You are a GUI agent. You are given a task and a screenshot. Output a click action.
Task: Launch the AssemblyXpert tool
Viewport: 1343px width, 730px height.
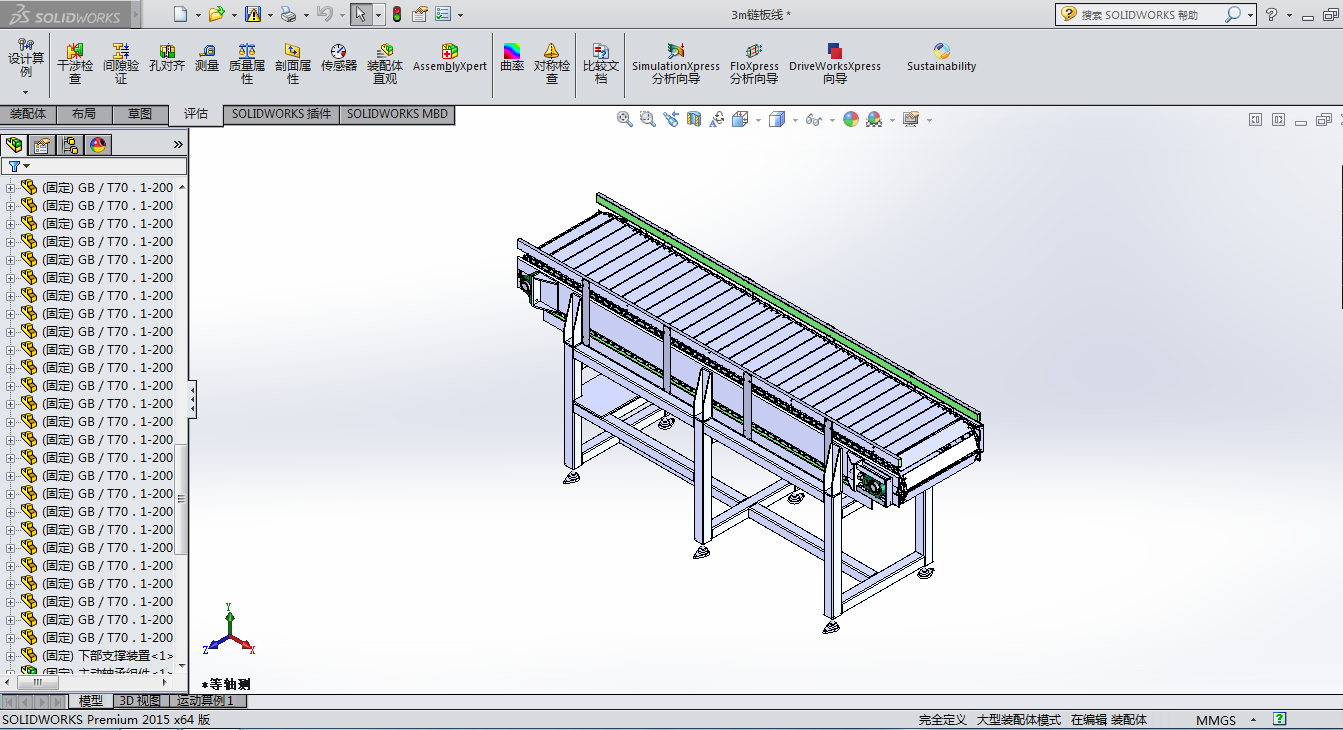pyautogui.click(x=449, y=59)
